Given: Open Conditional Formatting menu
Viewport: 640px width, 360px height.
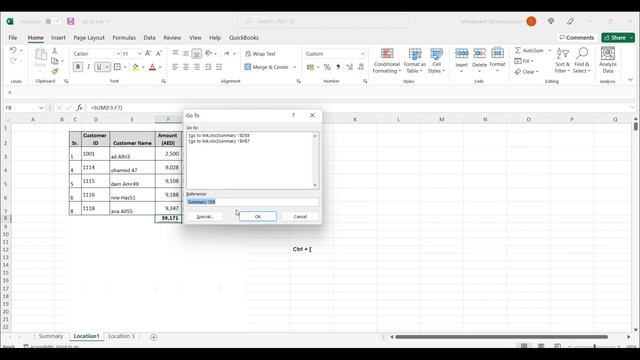Looking at the screenshot, I should pos(387,60).
